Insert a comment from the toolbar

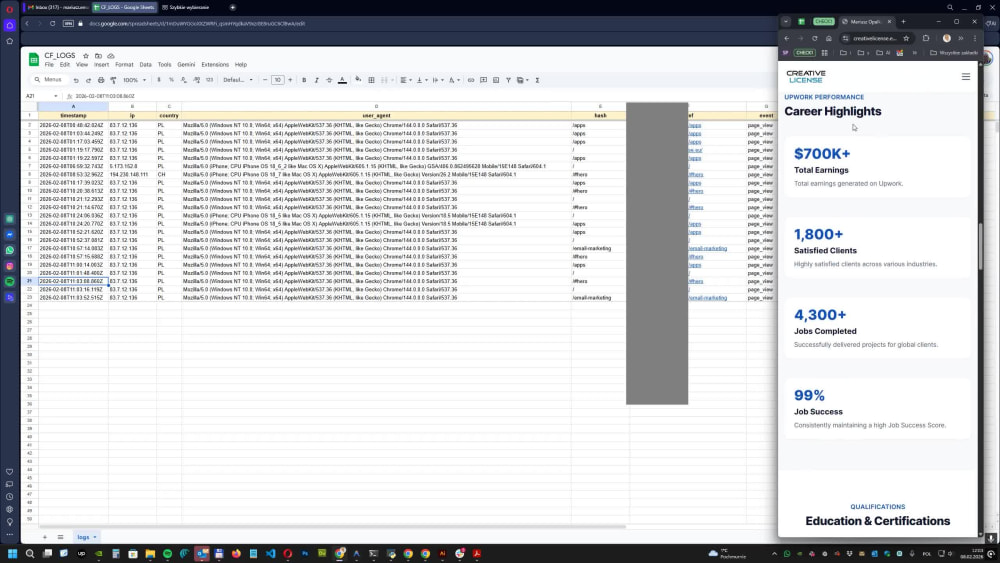click(483, 80)
